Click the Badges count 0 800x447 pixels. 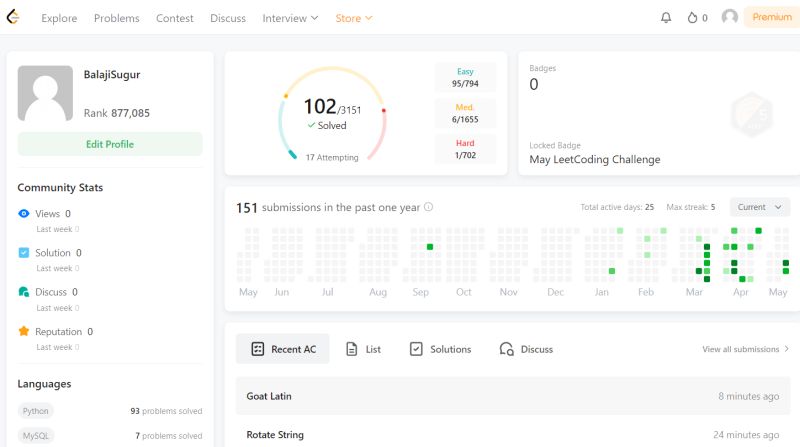click(x=534, y=84)
